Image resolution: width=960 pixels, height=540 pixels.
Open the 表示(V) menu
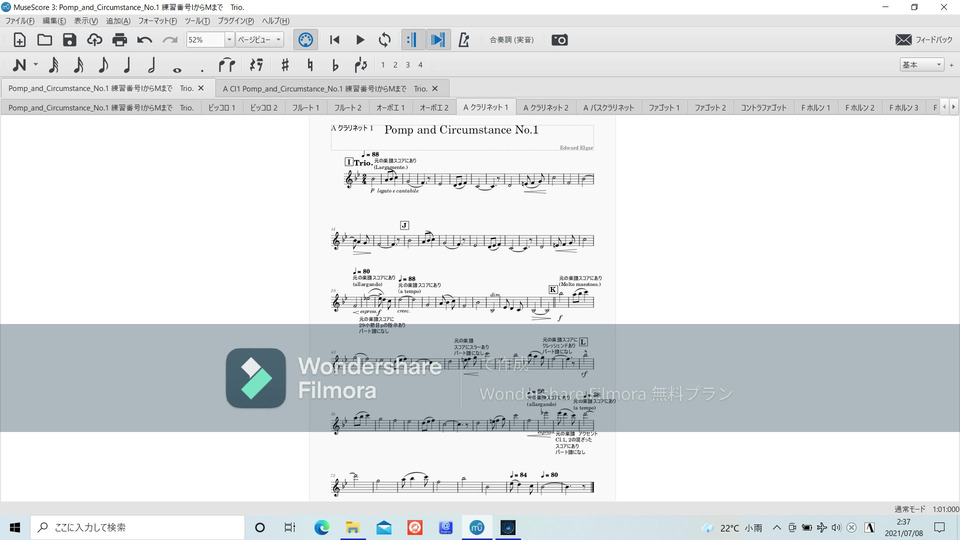(86, 21)
